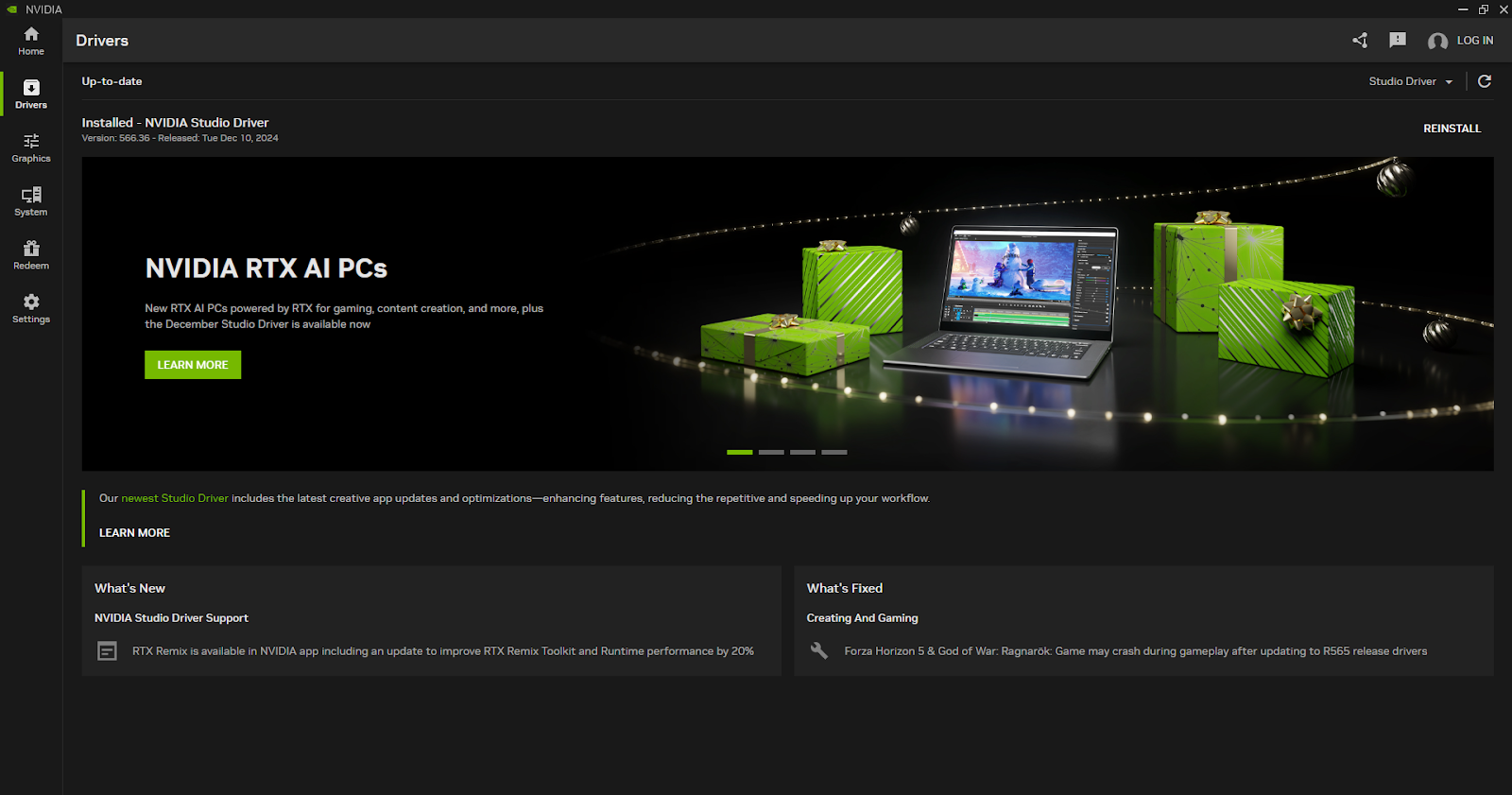1512x795 pixels.
Task: Restore down the NVIDIA app window
Action: (1484, 9)
